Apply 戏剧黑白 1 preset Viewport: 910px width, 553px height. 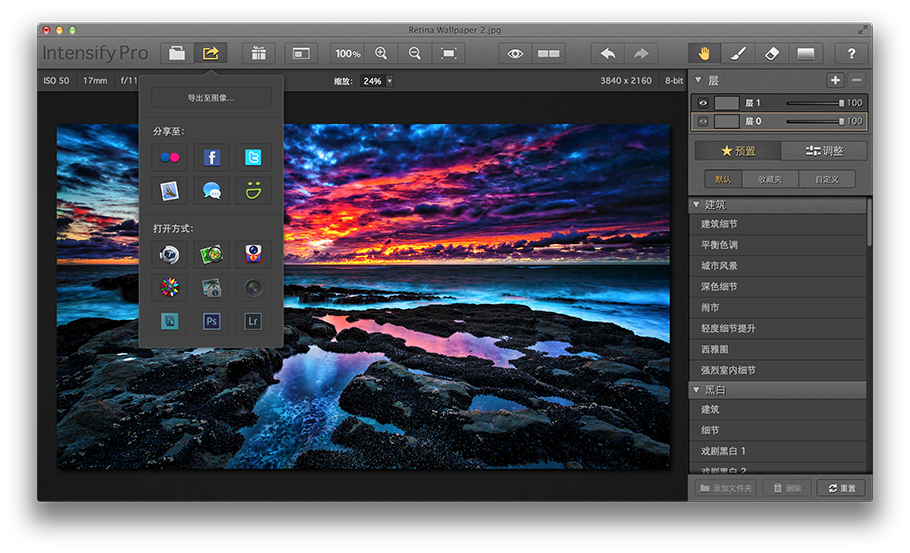(778, 451)
